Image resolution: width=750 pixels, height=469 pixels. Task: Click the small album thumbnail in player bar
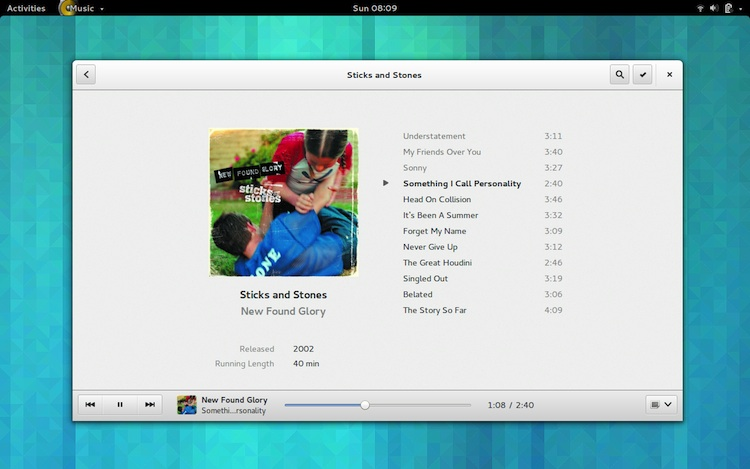coord(187,405)
